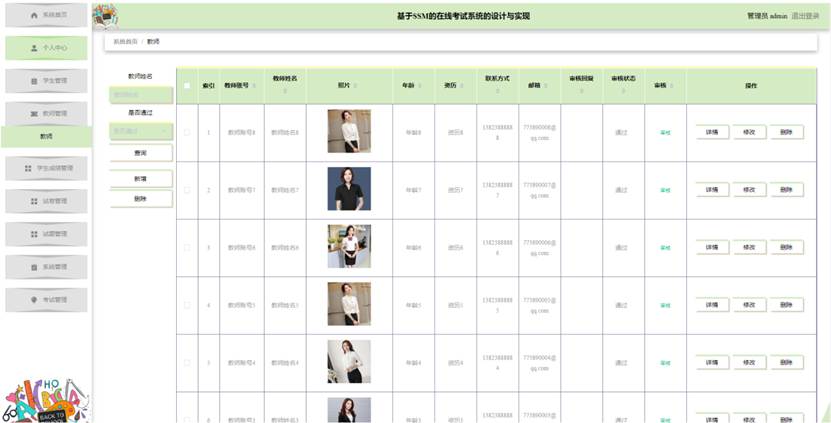Click the teacher photo in row 2

(349, 189)
